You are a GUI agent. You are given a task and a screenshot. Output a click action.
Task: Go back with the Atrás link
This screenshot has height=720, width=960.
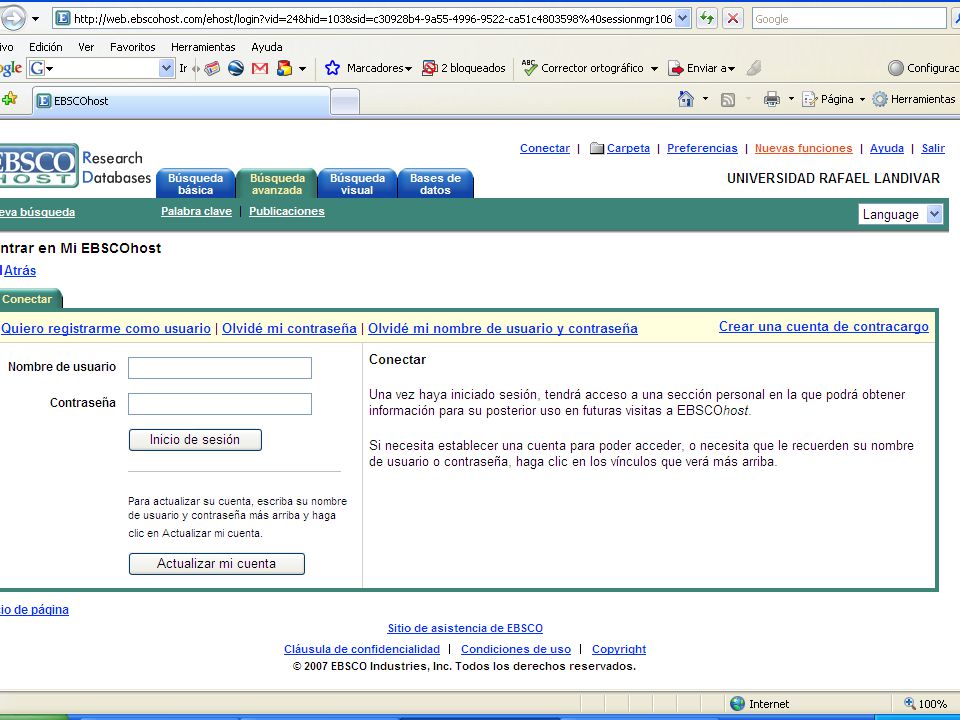point(20,270)
